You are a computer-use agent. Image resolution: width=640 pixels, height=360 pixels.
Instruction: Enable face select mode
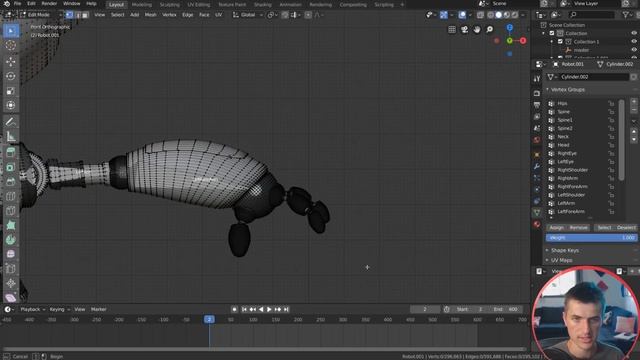85,15
